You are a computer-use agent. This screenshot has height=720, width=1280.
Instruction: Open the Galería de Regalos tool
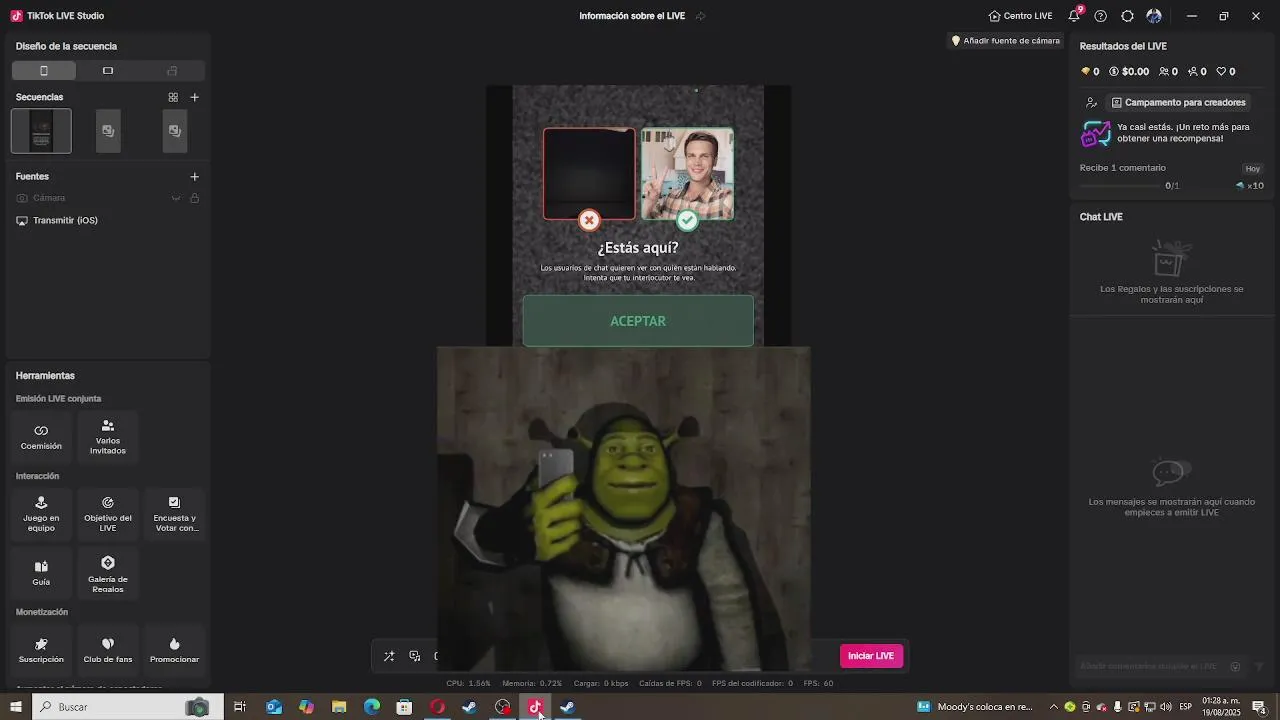click(108, 572)
